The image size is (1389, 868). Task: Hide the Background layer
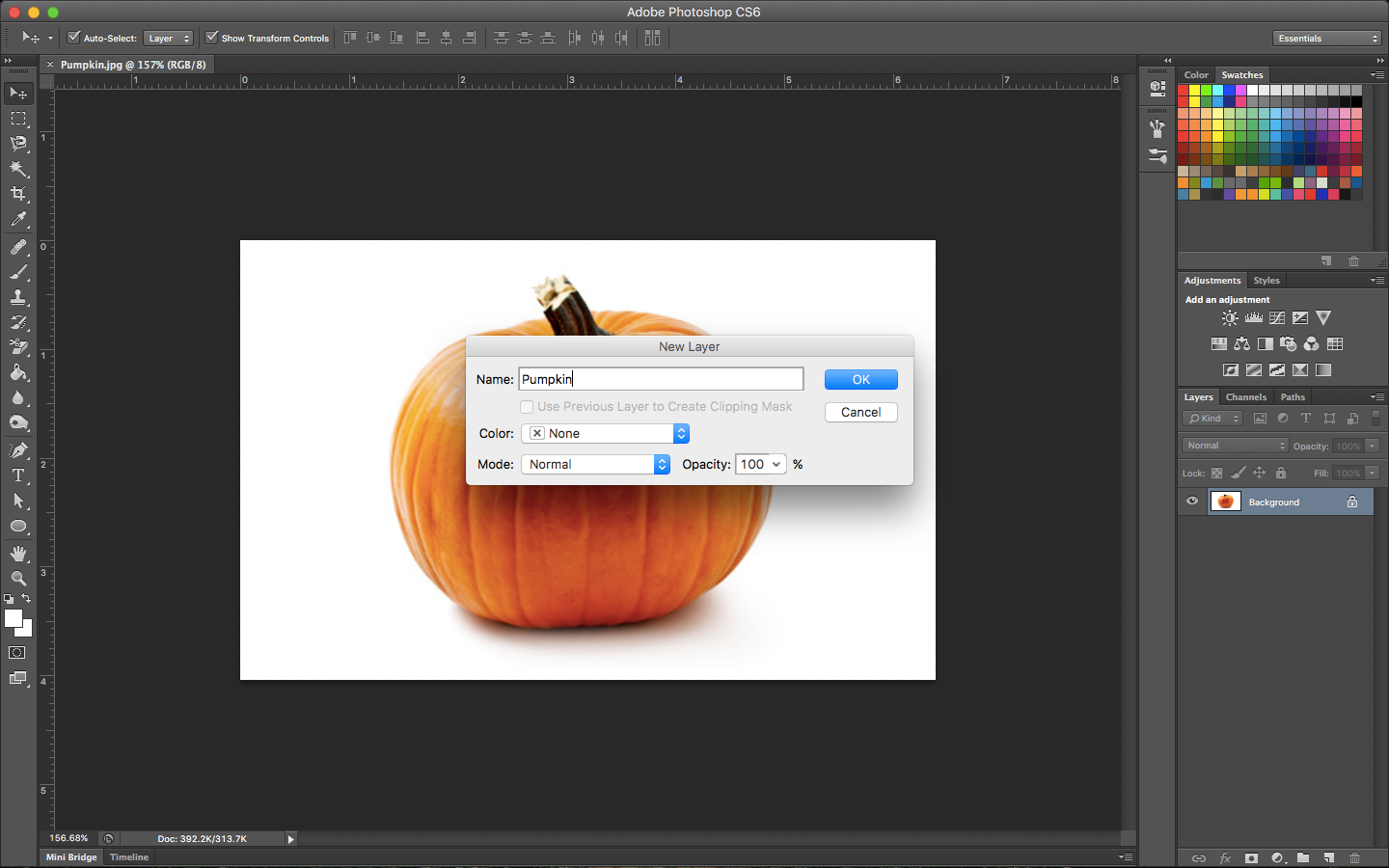pos(1192,501)
